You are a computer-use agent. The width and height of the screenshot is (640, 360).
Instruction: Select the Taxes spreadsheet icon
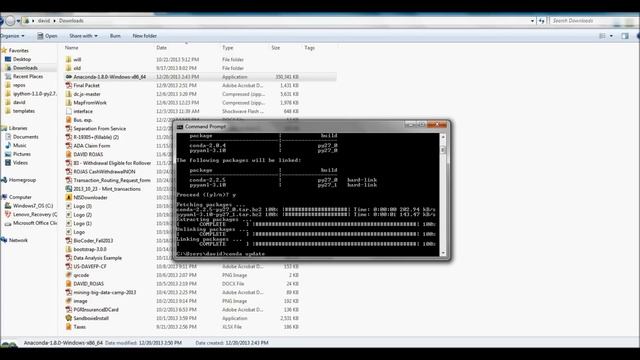69,327
